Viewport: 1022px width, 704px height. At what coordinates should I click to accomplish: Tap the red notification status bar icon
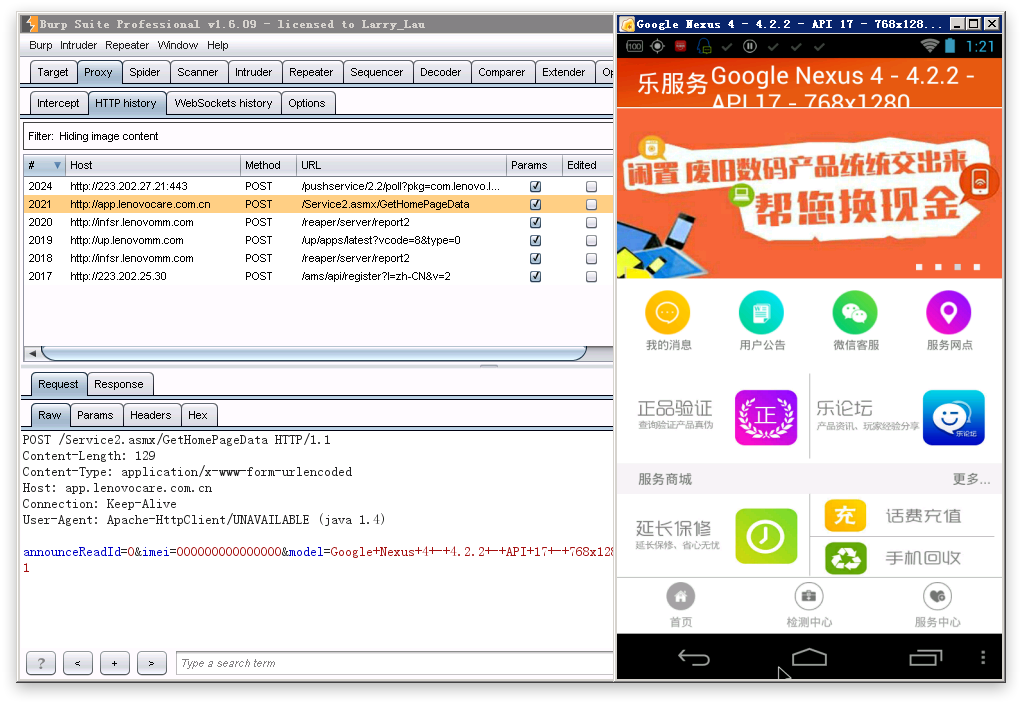pyautogui.click(x=680, y=46)
